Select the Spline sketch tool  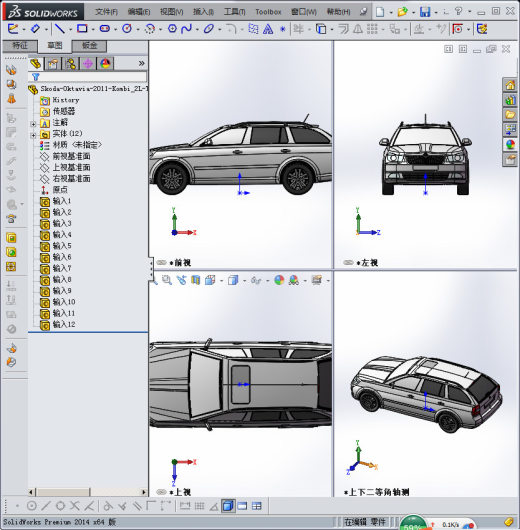click(186, 29)
